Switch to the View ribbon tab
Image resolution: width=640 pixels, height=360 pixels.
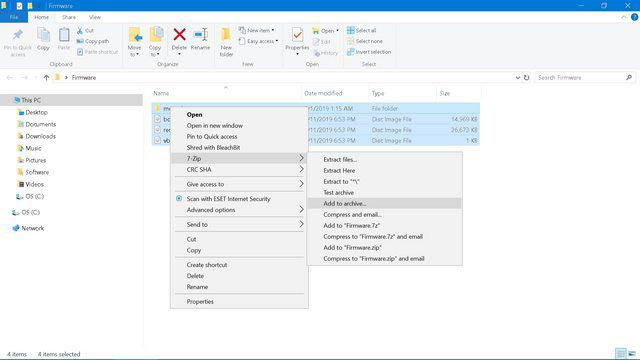click(95, 17)
